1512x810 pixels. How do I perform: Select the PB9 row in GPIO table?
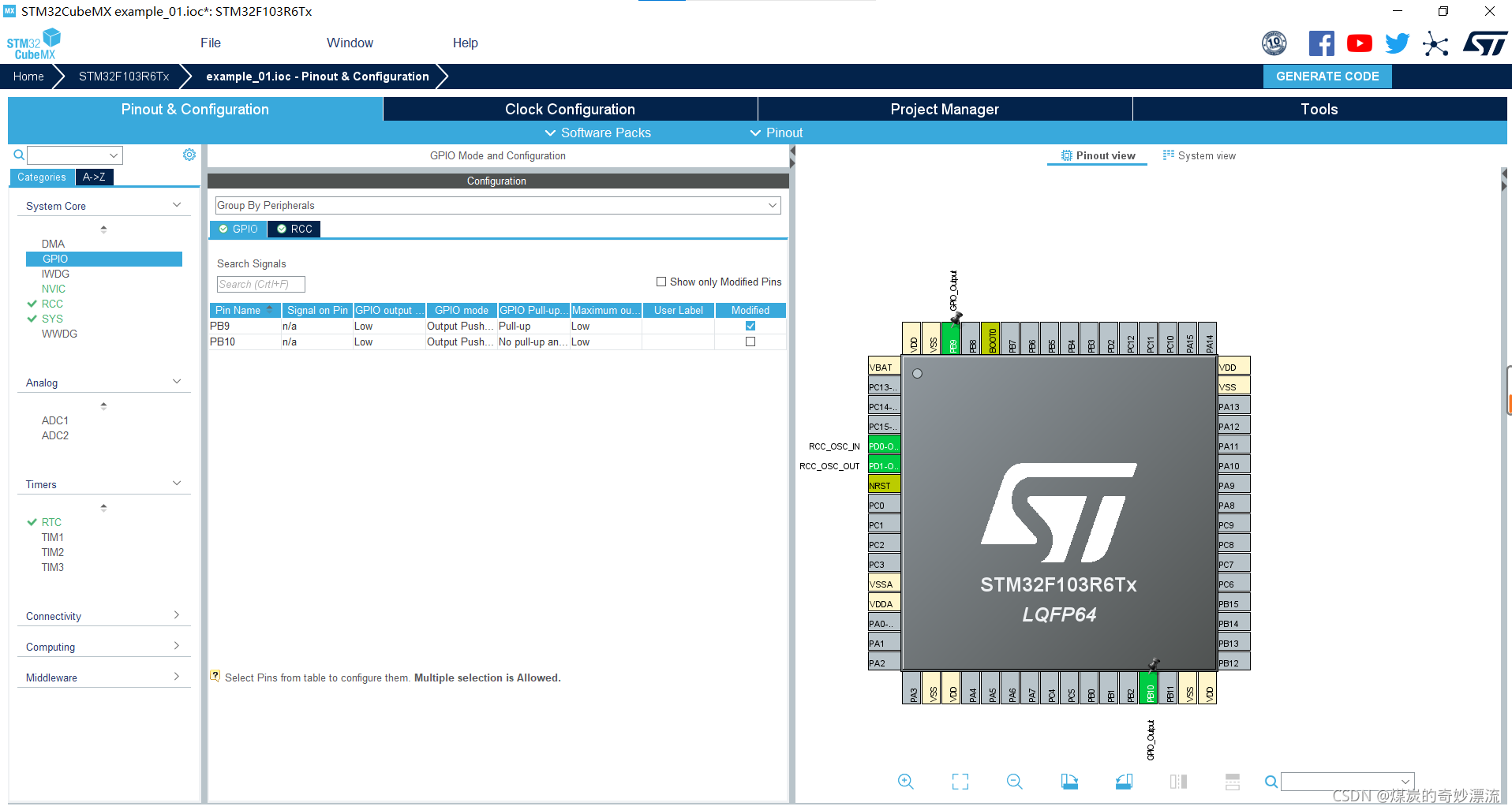coord(497,326)
